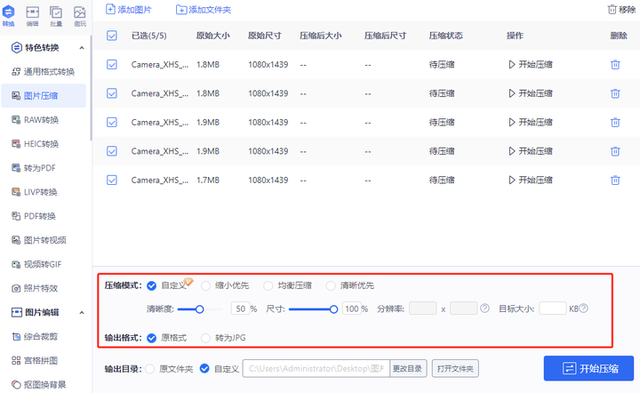
Task: Uncheck the fourth row 1.9MB file
Action: coord(112,151)
